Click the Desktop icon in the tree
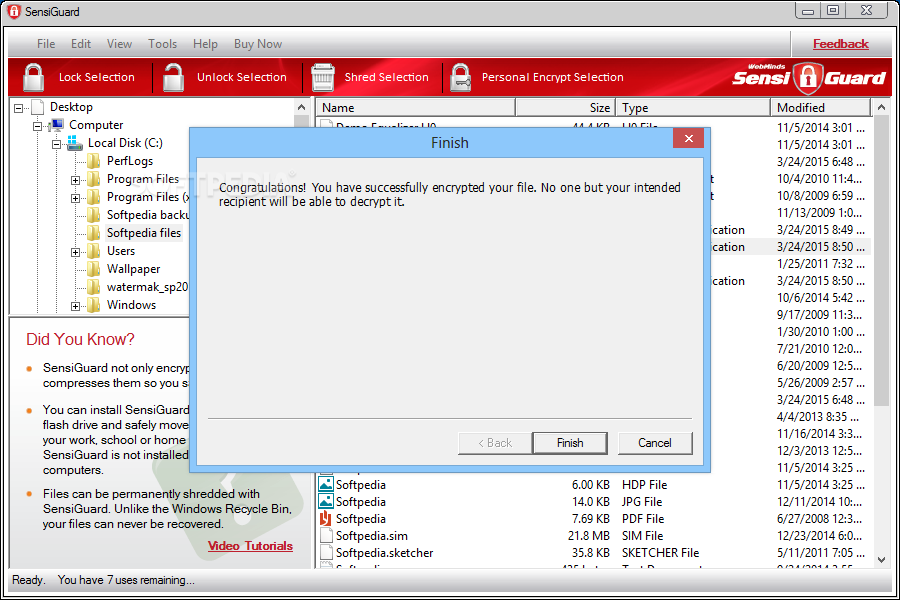The height and width of the screenshot is (600, 900). 38,107
